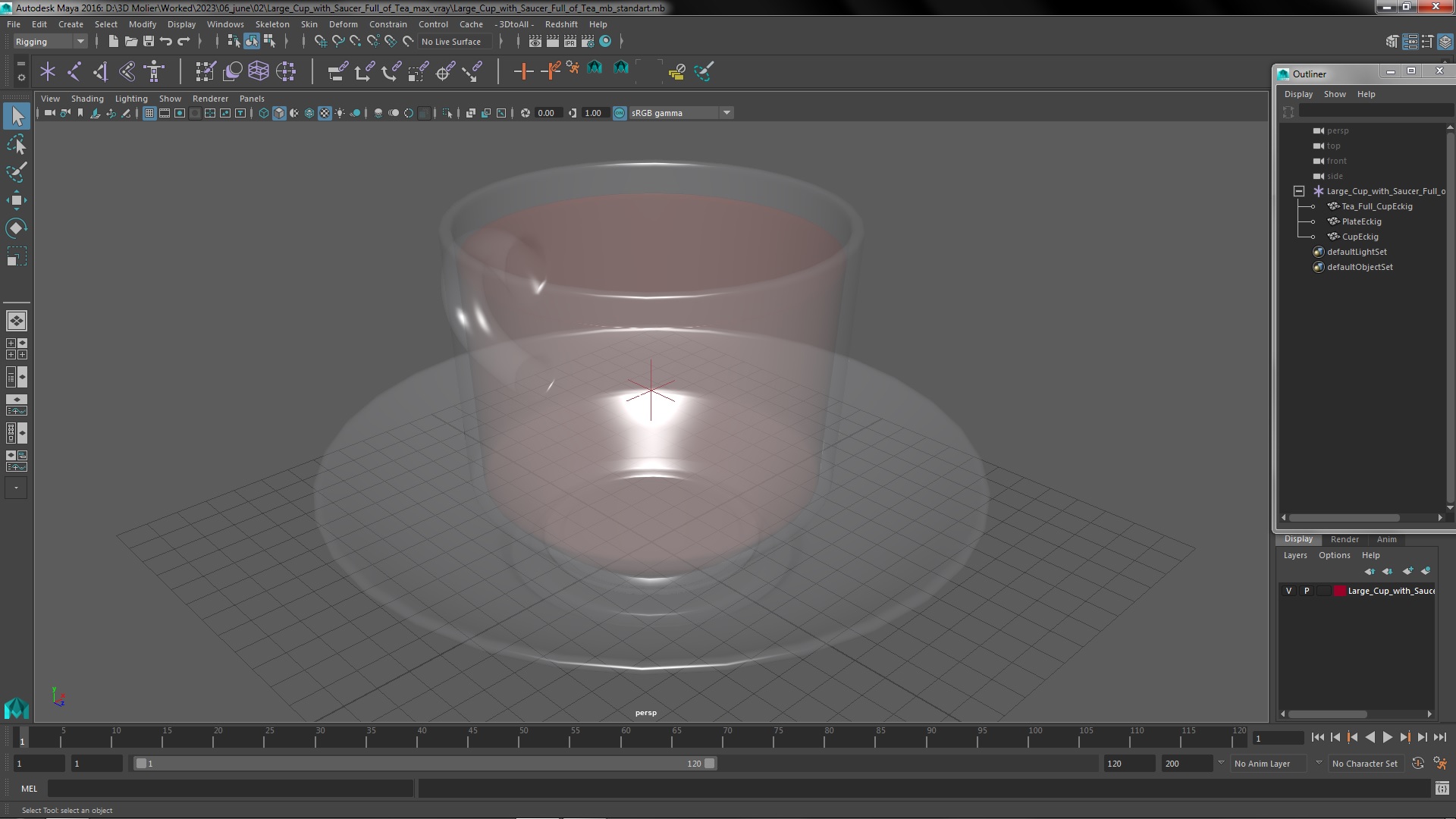This screenshot has height=819, width=1456.
Task: Click the Open Scene folder icon
Action: coord(130,42)
